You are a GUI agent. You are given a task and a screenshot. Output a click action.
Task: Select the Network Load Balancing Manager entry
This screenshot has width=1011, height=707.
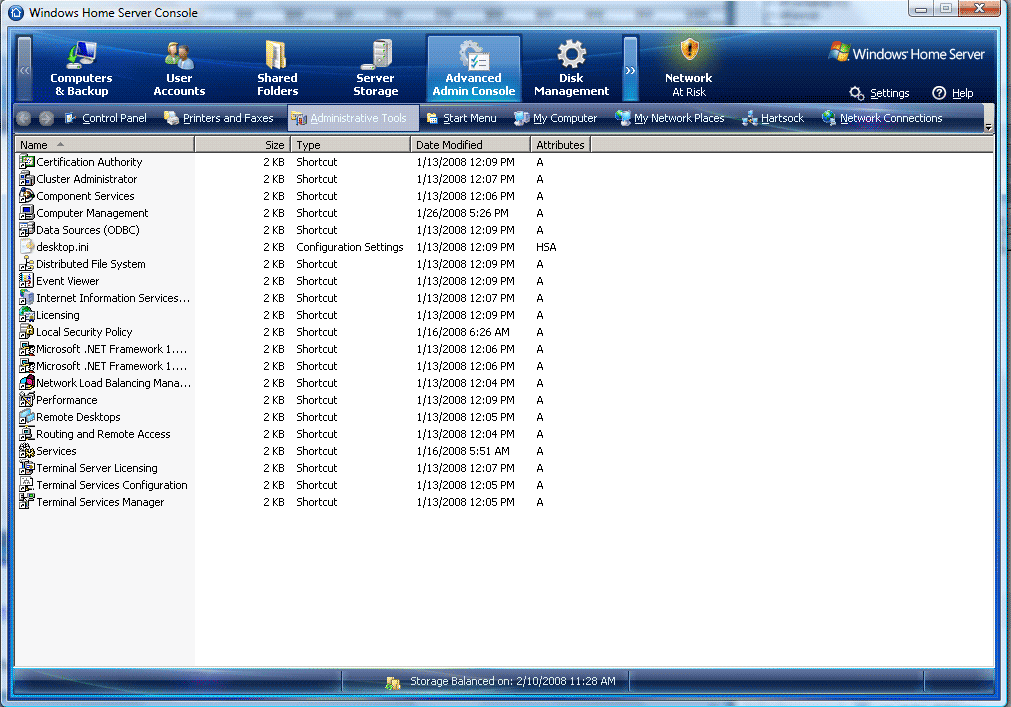pos(113,383)
